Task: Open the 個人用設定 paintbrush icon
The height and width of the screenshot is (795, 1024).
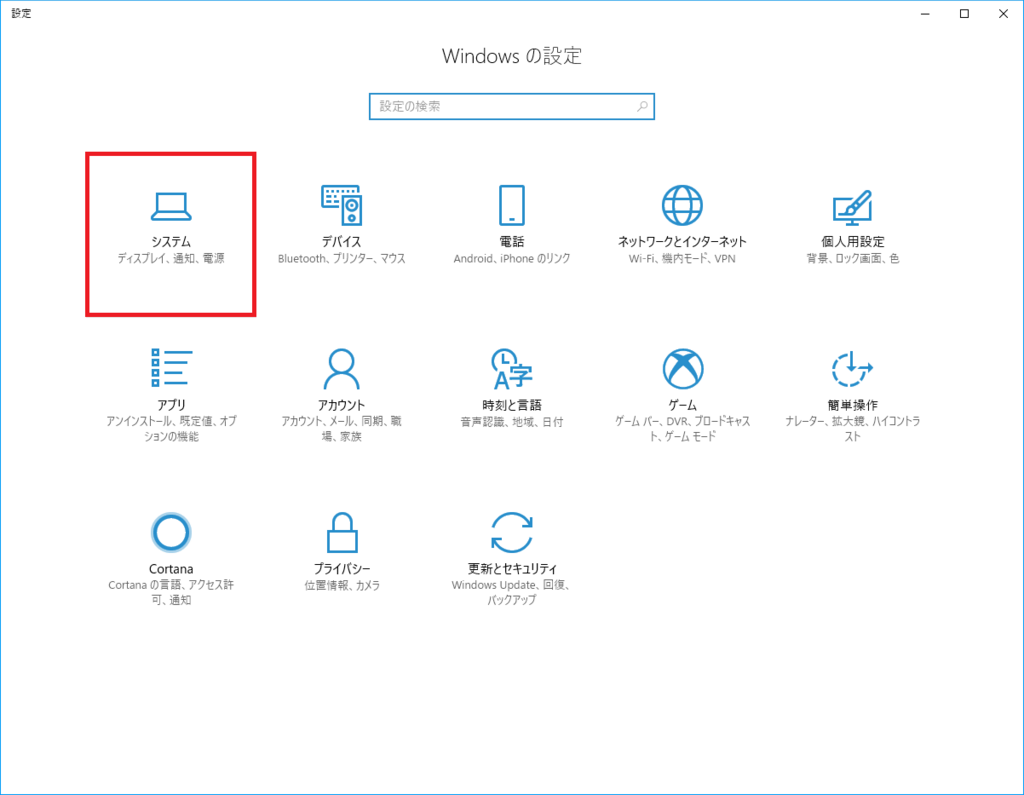Action: click(852, 207)
